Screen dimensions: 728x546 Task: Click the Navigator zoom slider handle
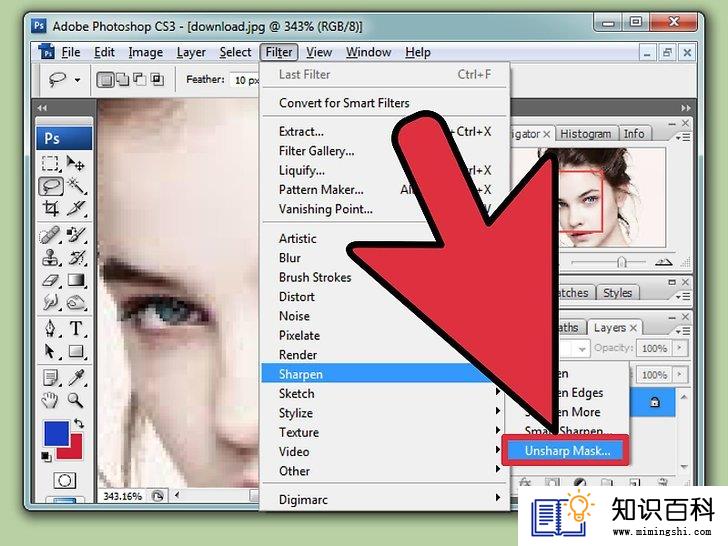tap(622, 262)
